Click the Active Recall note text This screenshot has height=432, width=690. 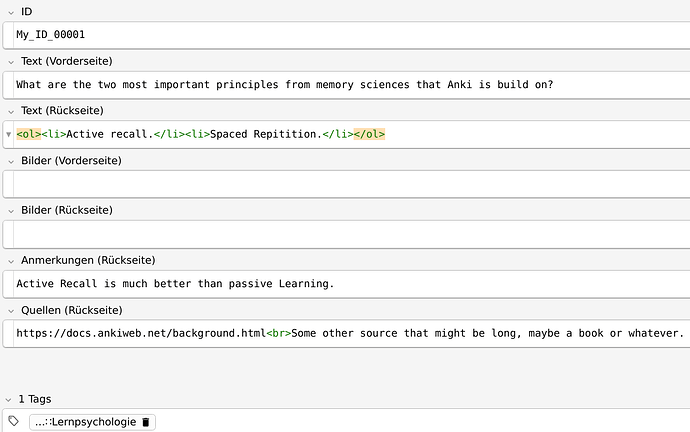175,284
